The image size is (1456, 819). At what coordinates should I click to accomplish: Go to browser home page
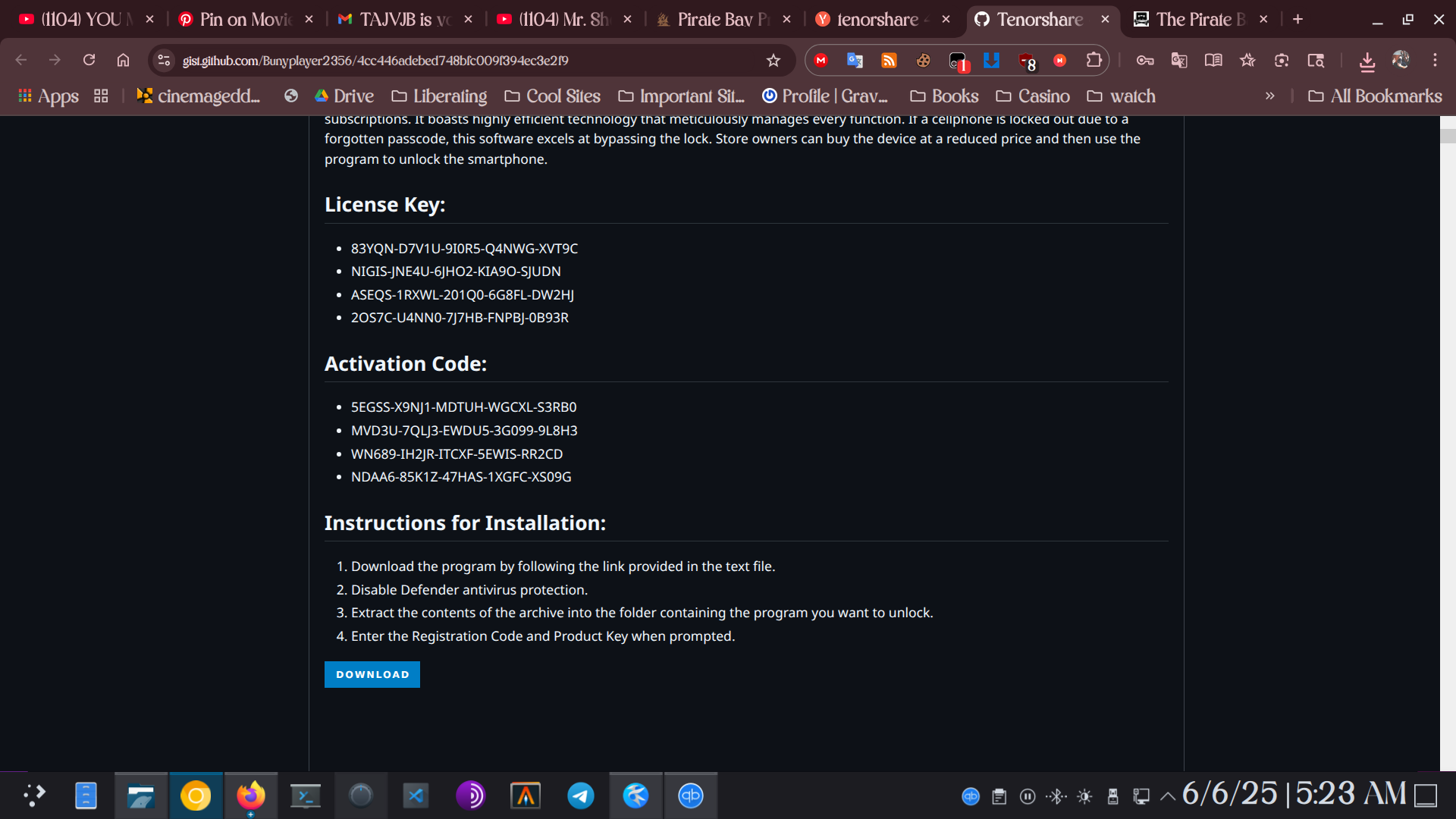[x=123, y=60]
